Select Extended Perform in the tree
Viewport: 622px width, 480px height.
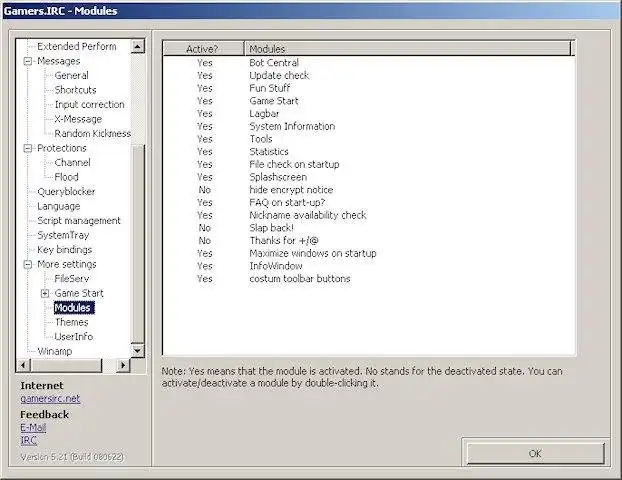[77, 46]
